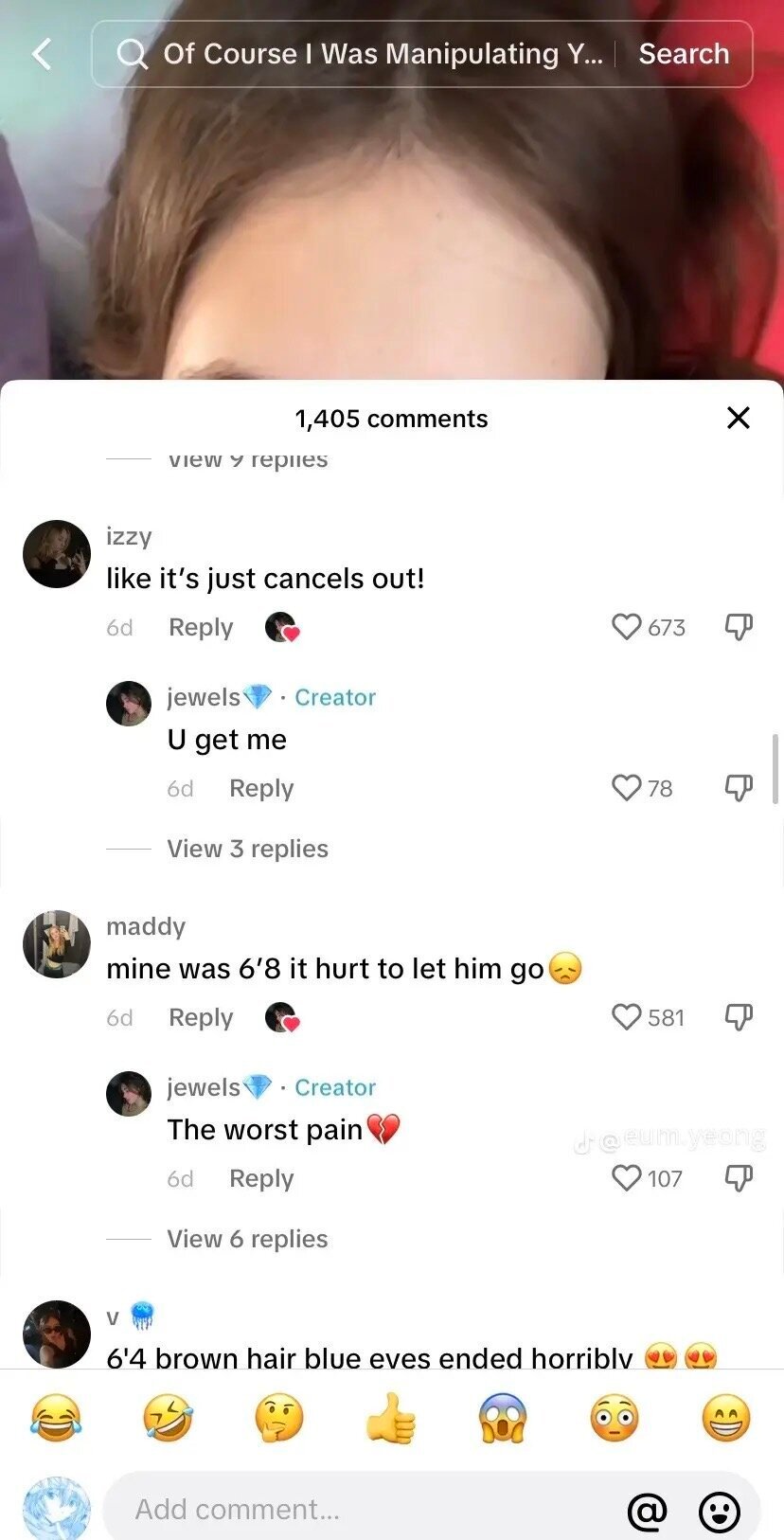
Task: Like jewels' reply 'U get me'
Action: [x=627, y=788]
